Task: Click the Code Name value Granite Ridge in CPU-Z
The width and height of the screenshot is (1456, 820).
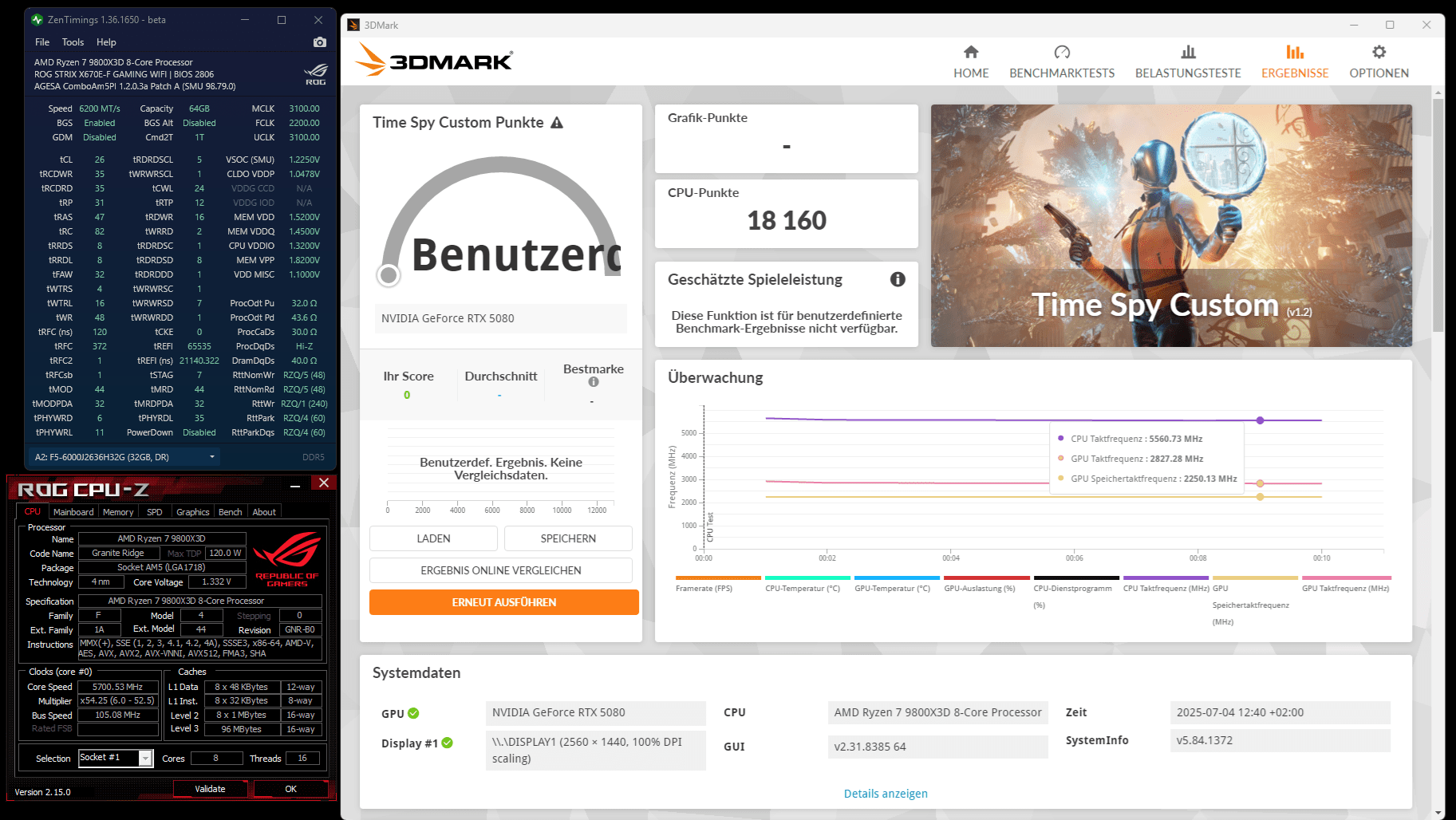Action: click(118, 553)
